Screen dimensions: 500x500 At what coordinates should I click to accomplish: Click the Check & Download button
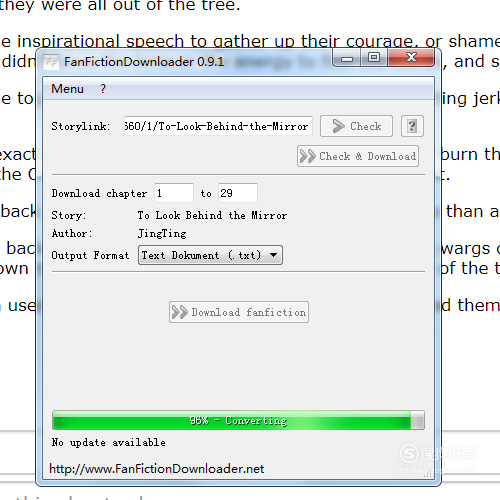[358, 156]
